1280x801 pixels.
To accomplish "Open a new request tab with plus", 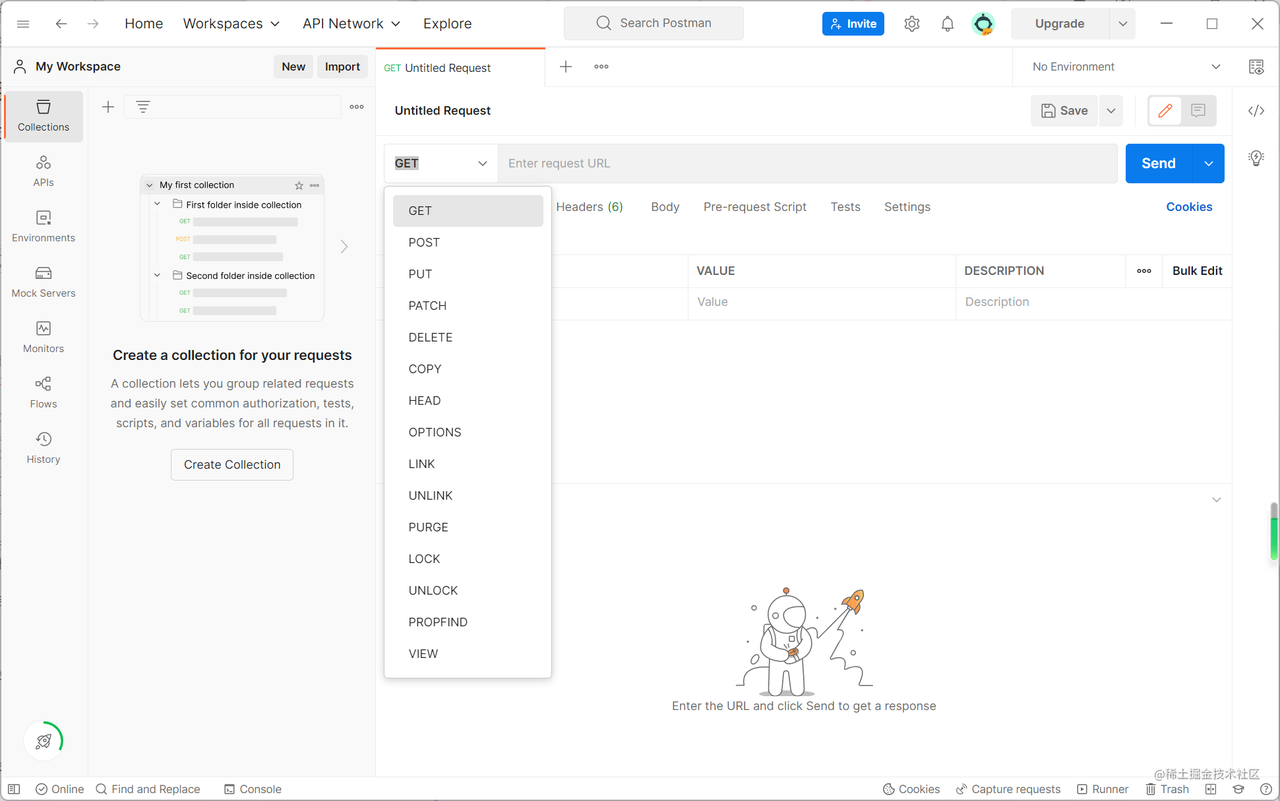I will click(x=566, y=67).
